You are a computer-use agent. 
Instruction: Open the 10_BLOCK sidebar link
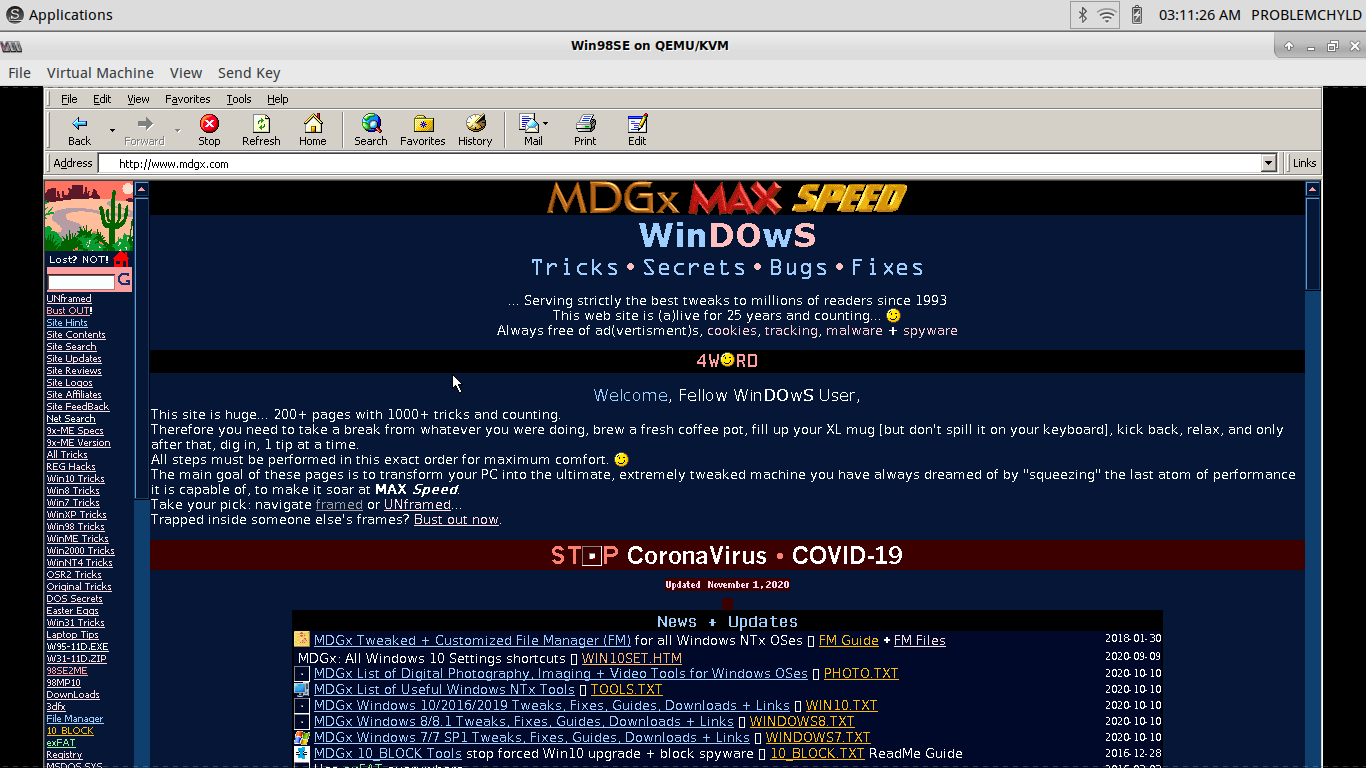pos(70,731)
